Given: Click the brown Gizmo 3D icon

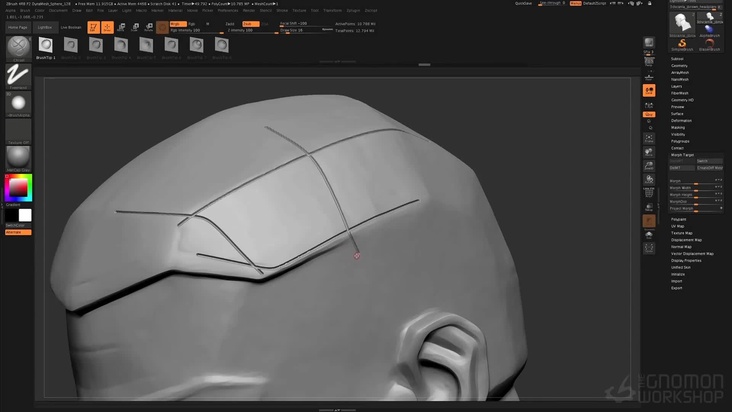Looking at the screenshot, I should click(162, 27).
